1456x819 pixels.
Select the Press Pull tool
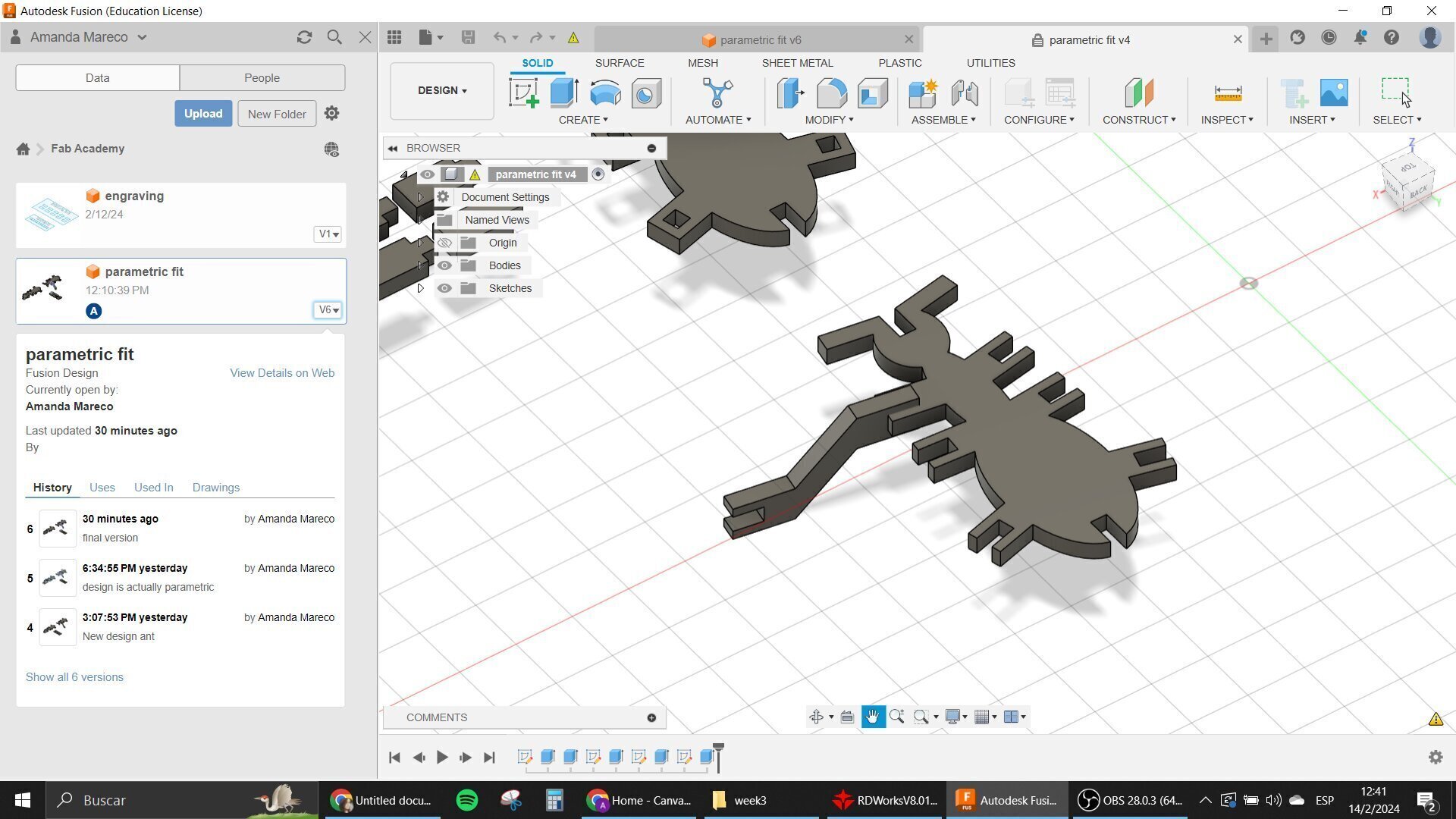pos(790,93)
